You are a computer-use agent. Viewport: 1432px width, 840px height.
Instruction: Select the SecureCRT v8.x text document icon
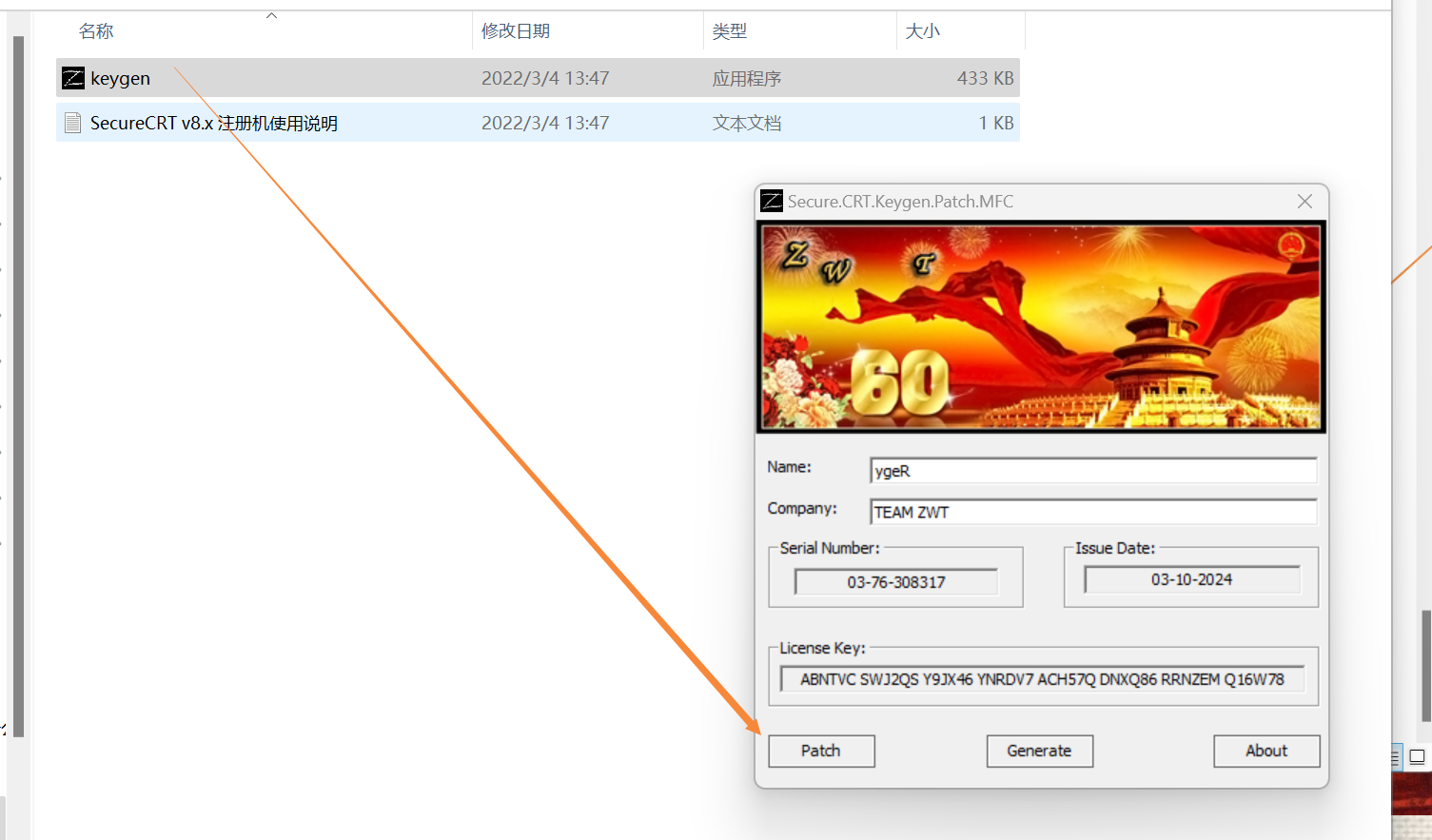click(73, 123)
